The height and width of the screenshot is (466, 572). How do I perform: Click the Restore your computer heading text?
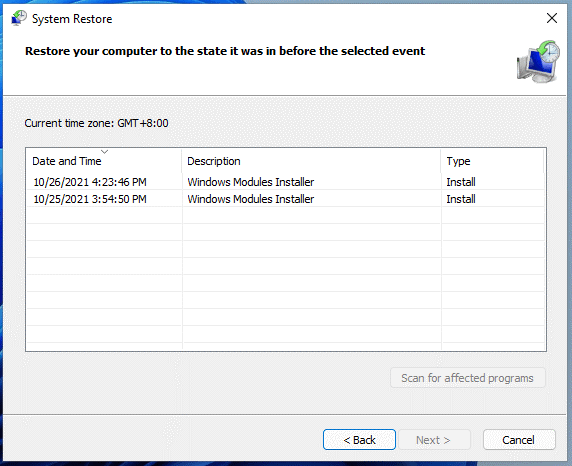coord(225,51)
